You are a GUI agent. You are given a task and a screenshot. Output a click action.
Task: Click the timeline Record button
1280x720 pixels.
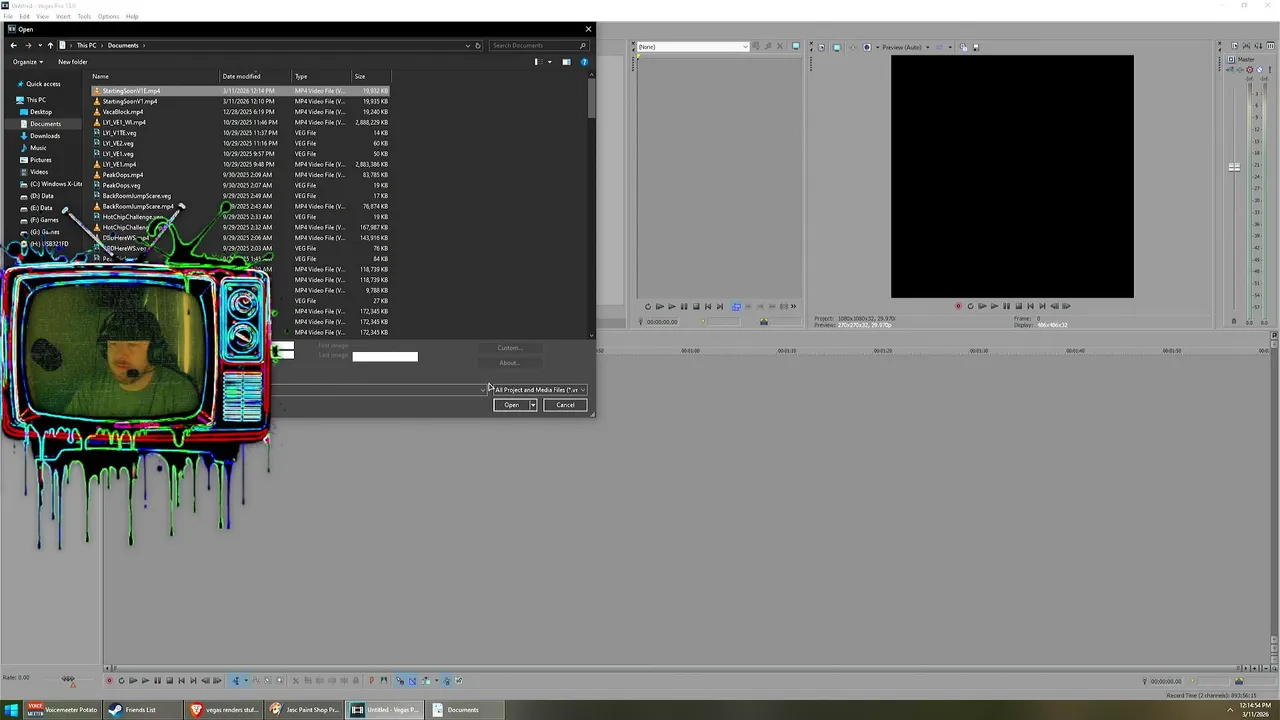pos(110,681)
